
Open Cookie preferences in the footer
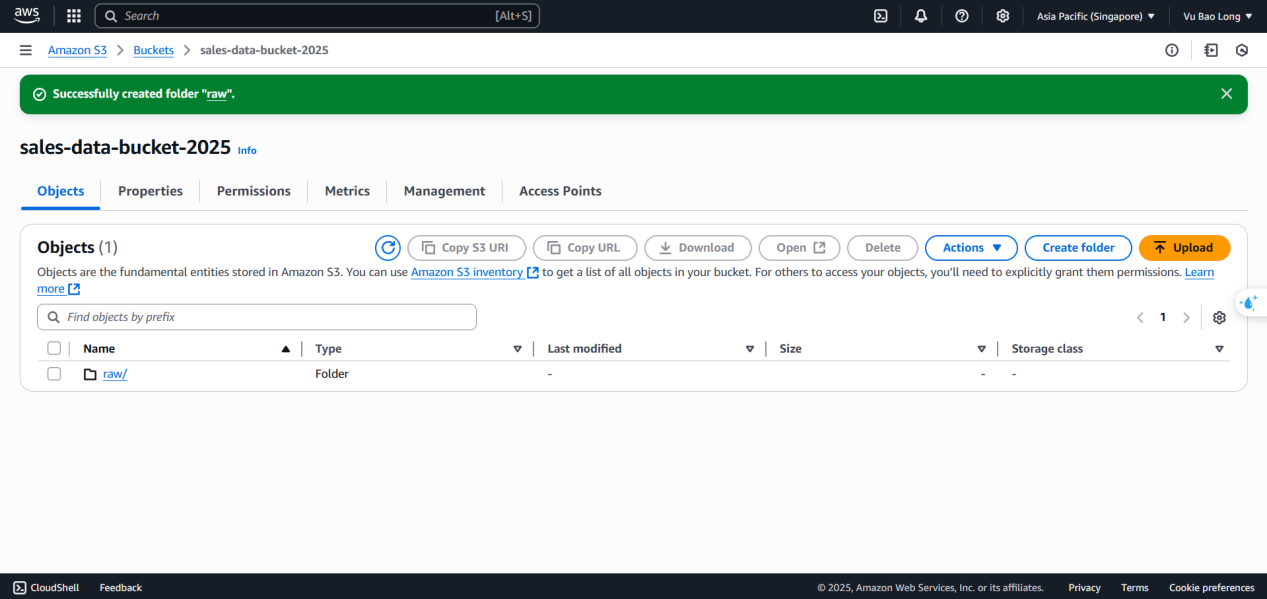(1211, 588)
